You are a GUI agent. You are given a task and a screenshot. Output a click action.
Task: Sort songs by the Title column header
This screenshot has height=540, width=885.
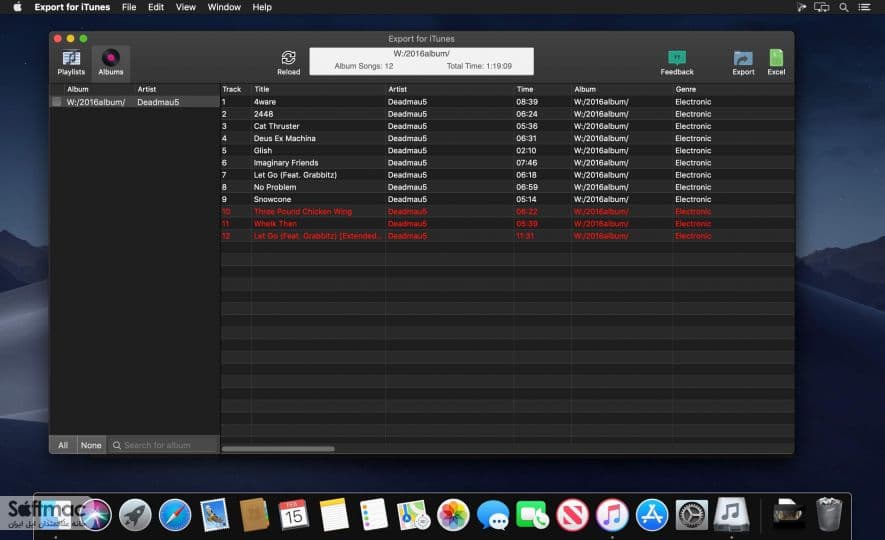(x=318, y=89)
